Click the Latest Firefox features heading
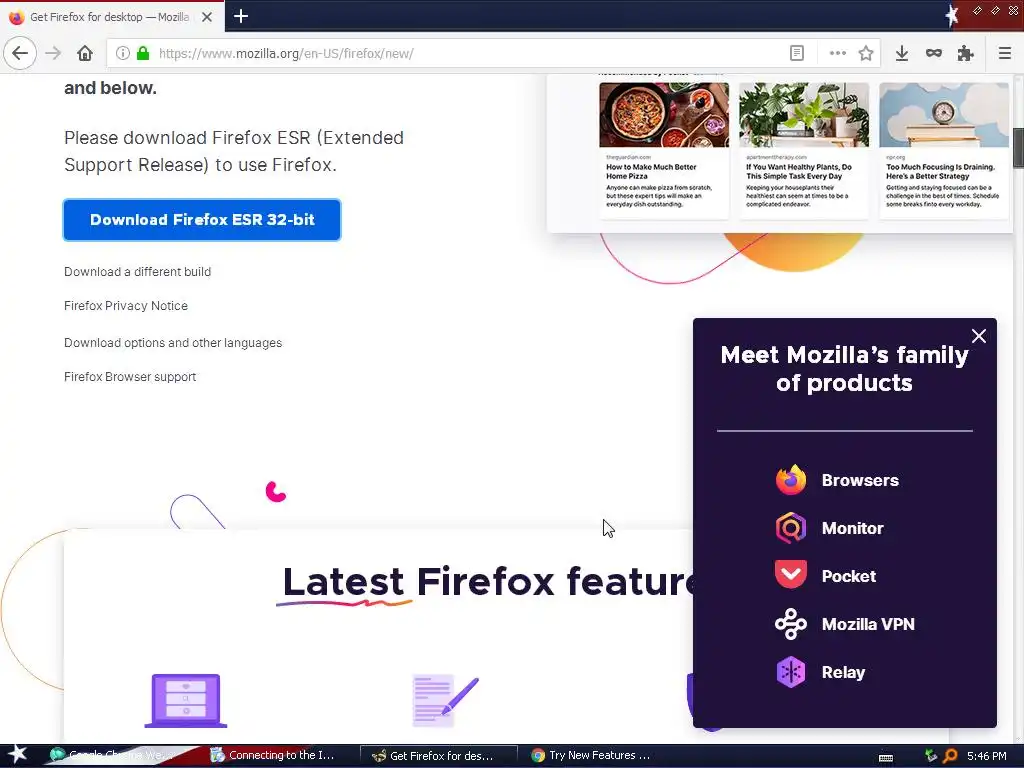 point(487,581)
